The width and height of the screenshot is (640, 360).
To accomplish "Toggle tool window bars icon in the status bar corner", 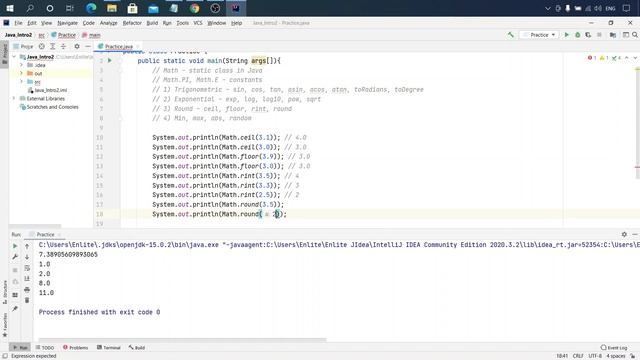I will pyautogui.click(x=4, y=356).
